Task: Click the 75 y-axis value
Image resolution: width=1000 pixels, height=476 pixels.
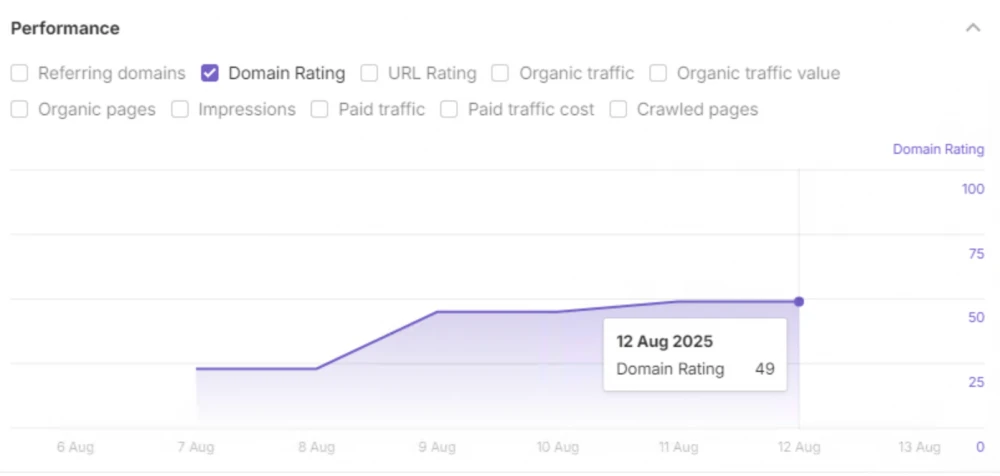Action: [976, 254]
